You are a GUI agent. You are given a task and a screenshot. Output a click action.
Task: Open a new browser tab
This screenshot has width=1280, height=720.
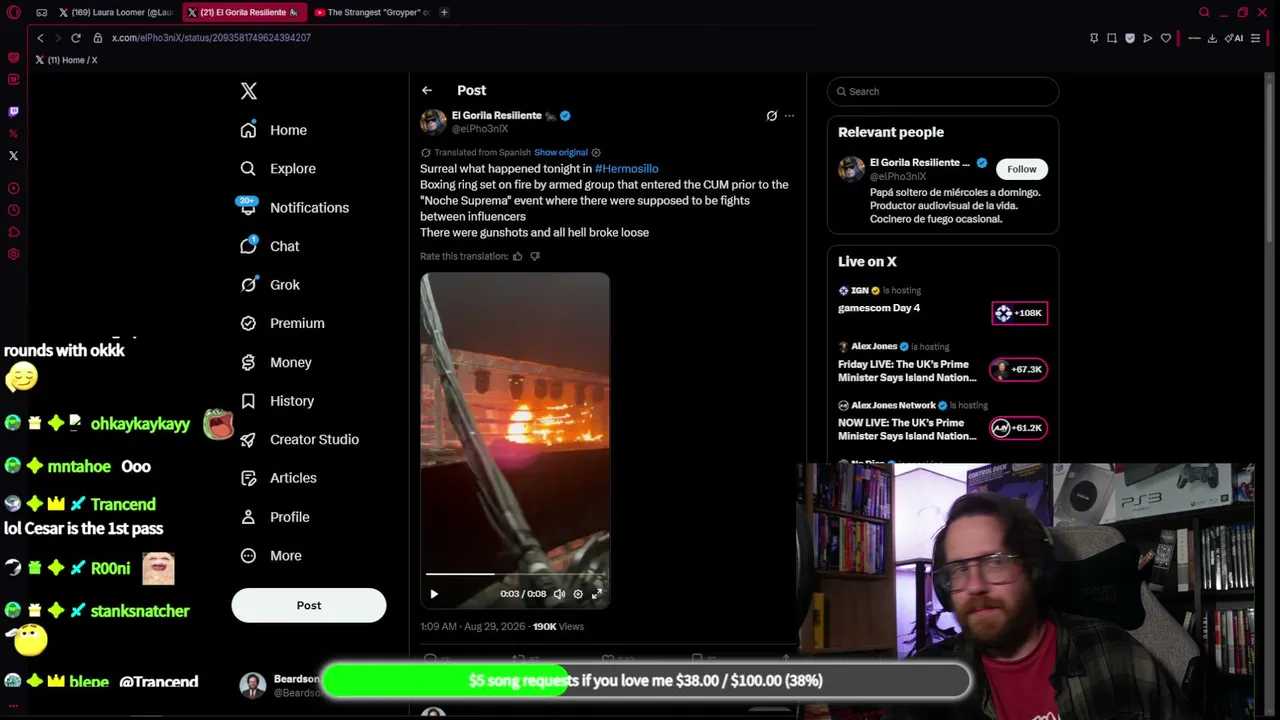tap(444, 12)
